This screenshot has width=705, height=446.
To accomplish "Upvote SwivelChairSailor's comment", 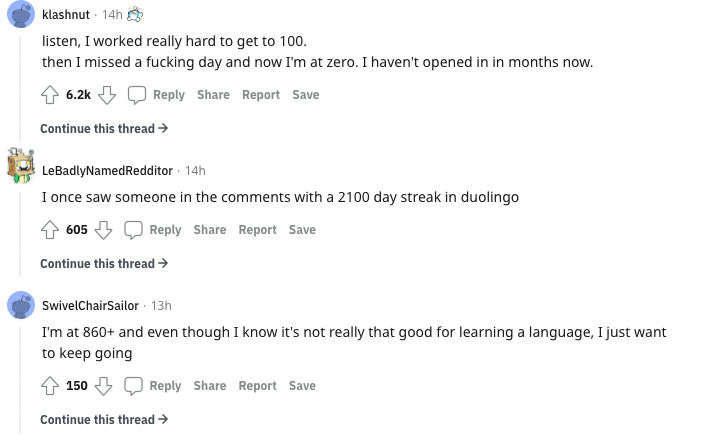I will [49, 386].
